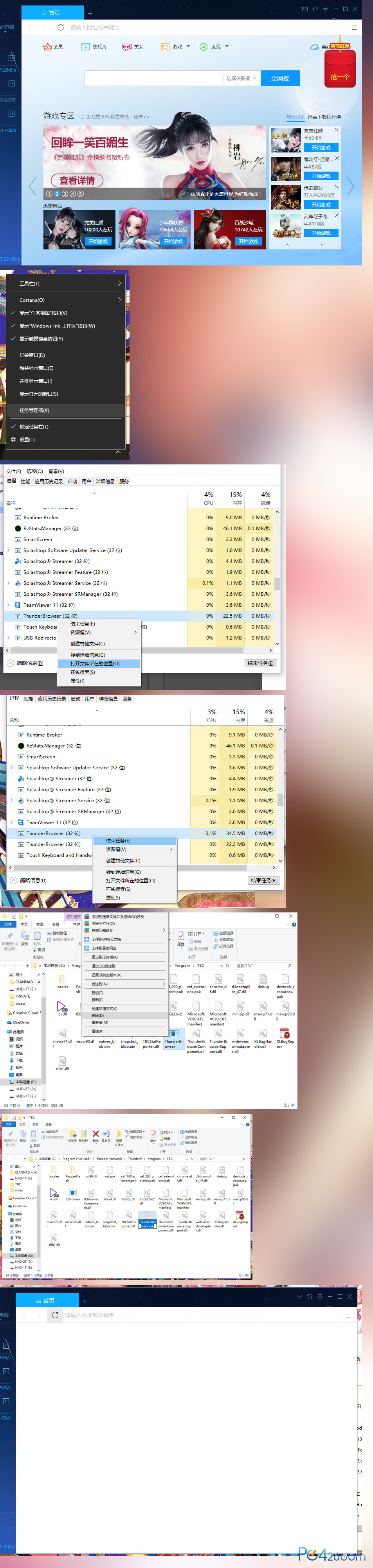This screenshot has height=1568, width=373.
Task: Switch the banner to slide dot 4
Action: tap(72, 194)
